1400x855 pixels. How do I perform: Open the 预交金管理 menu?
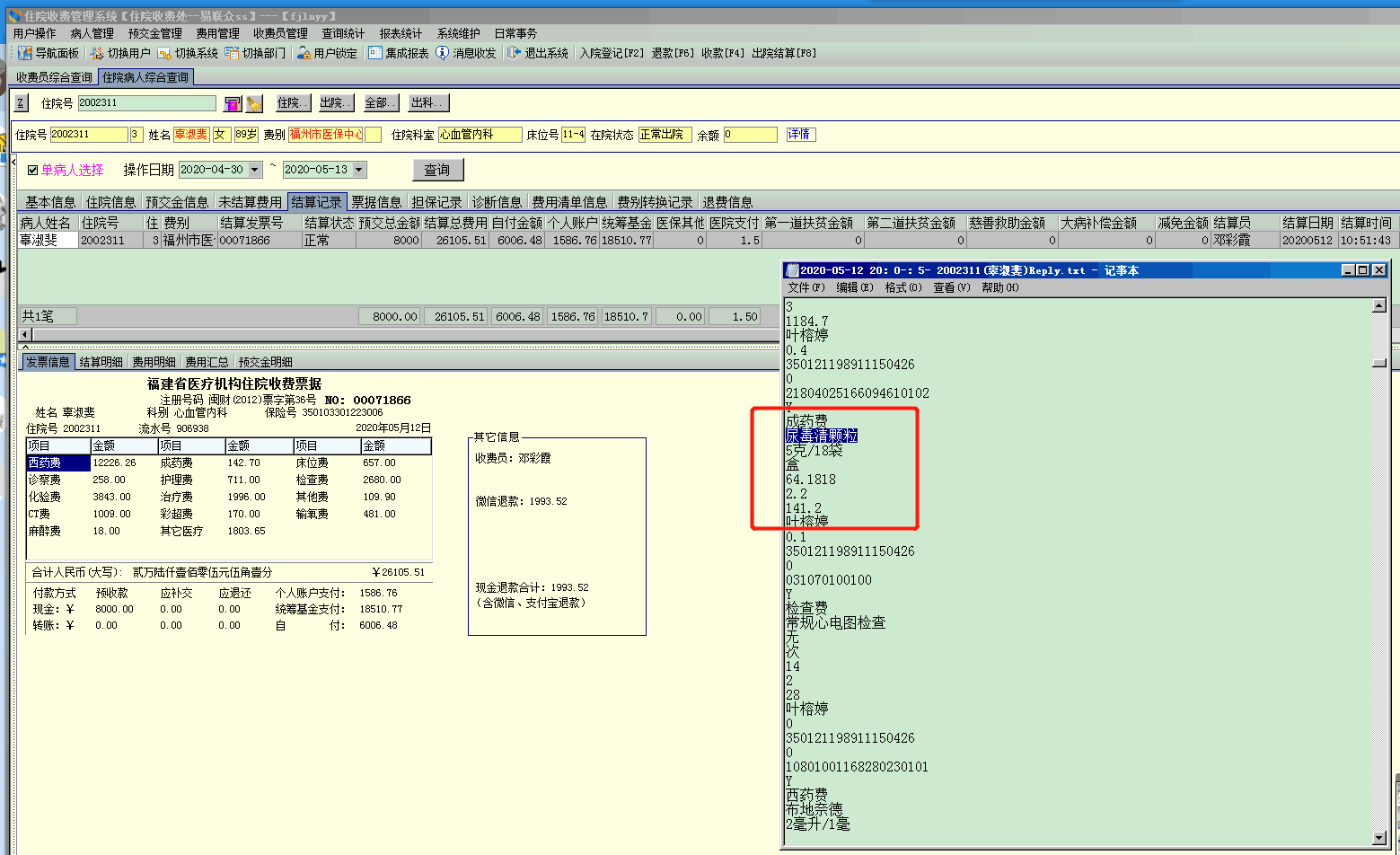[155, 33]
